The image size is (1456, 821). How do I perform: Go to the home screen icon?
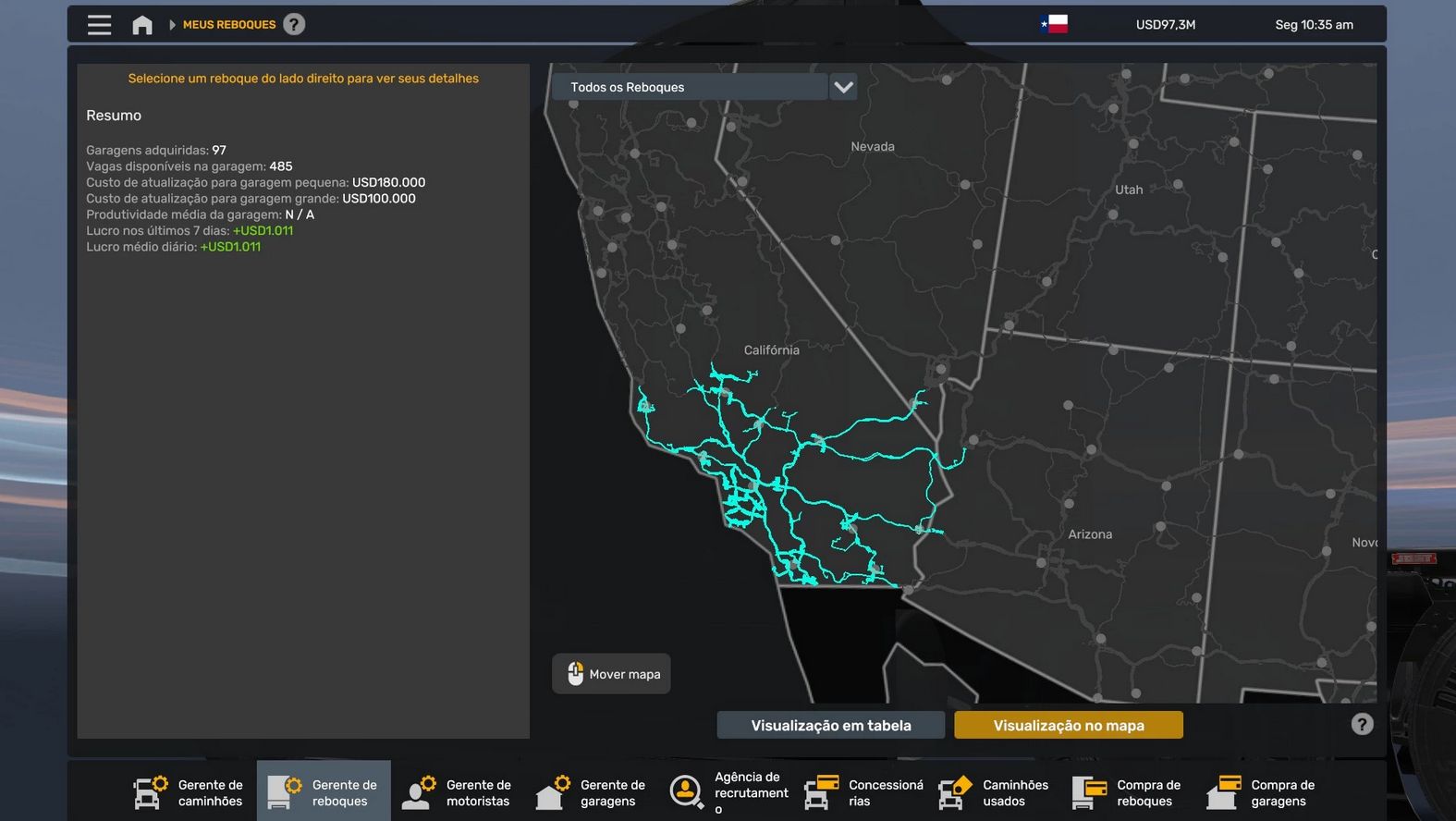coord(142,25)
